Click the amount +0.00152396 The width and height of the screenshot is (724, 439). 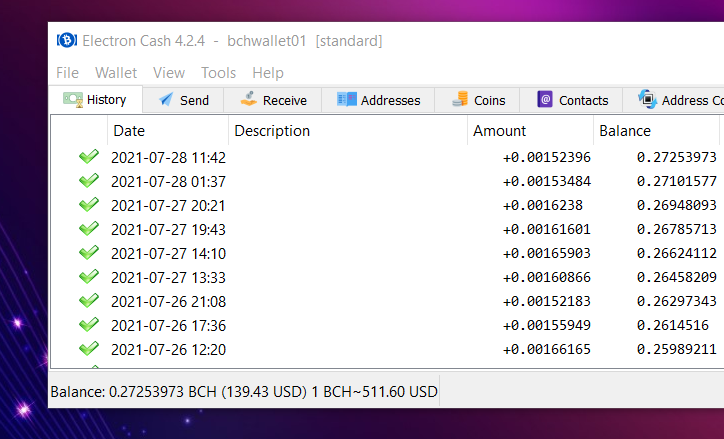click(547, 157)
